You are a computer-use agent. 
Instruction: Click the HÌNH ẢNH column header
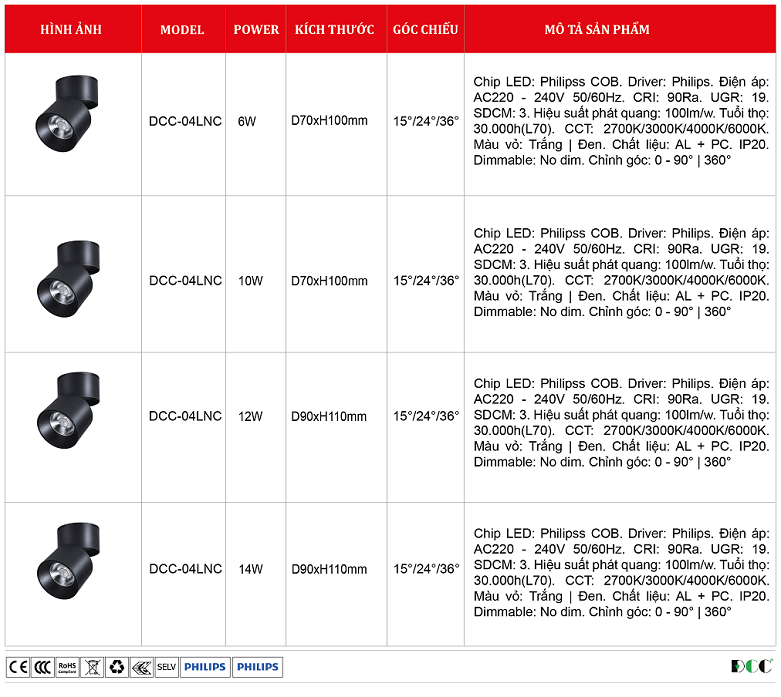(x=72, y=30)
